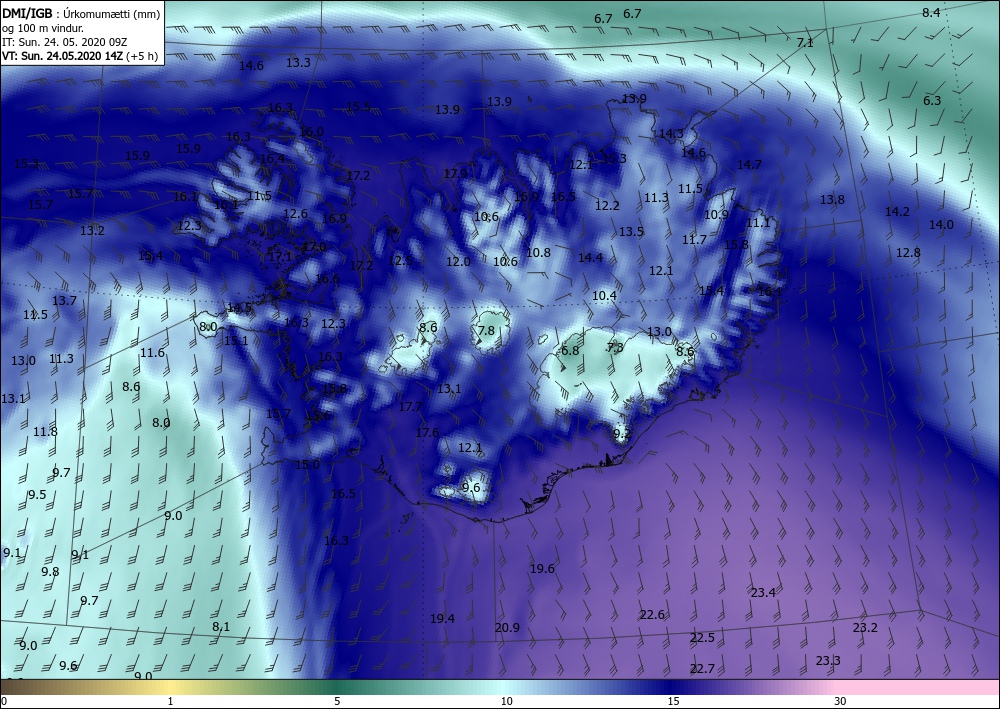Click the map value 19.4

442,618
